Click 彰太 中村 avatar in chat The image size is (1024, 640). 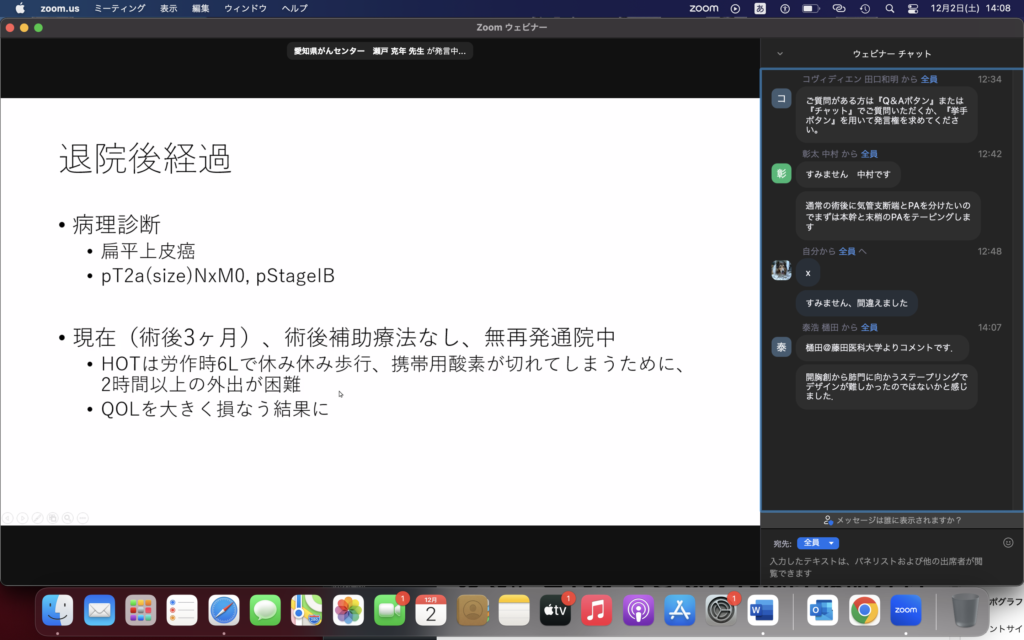(781, 174)
